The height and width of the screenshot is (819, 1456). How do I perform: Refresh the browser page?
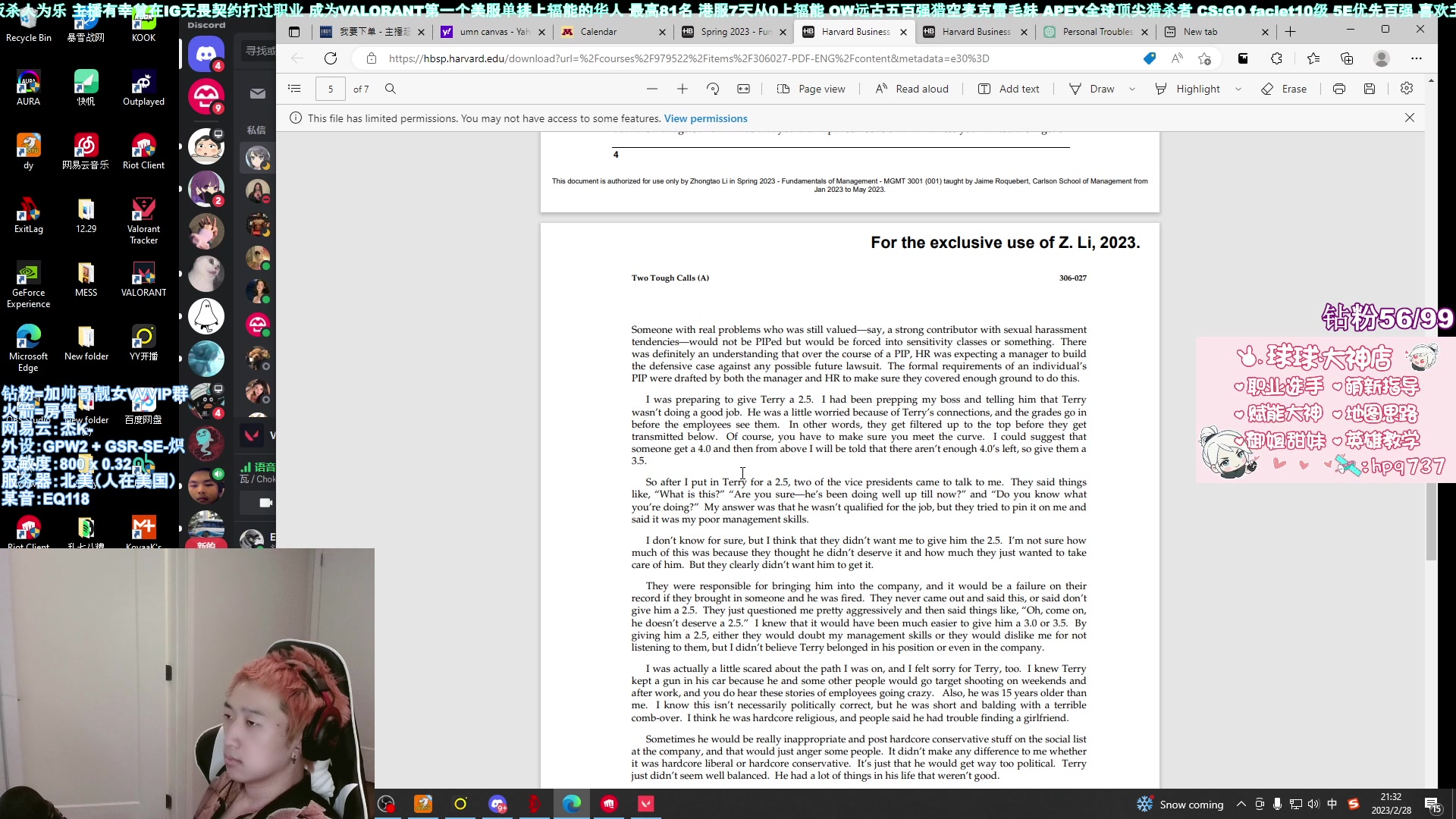pyautogui.click(x=331, y=58)
